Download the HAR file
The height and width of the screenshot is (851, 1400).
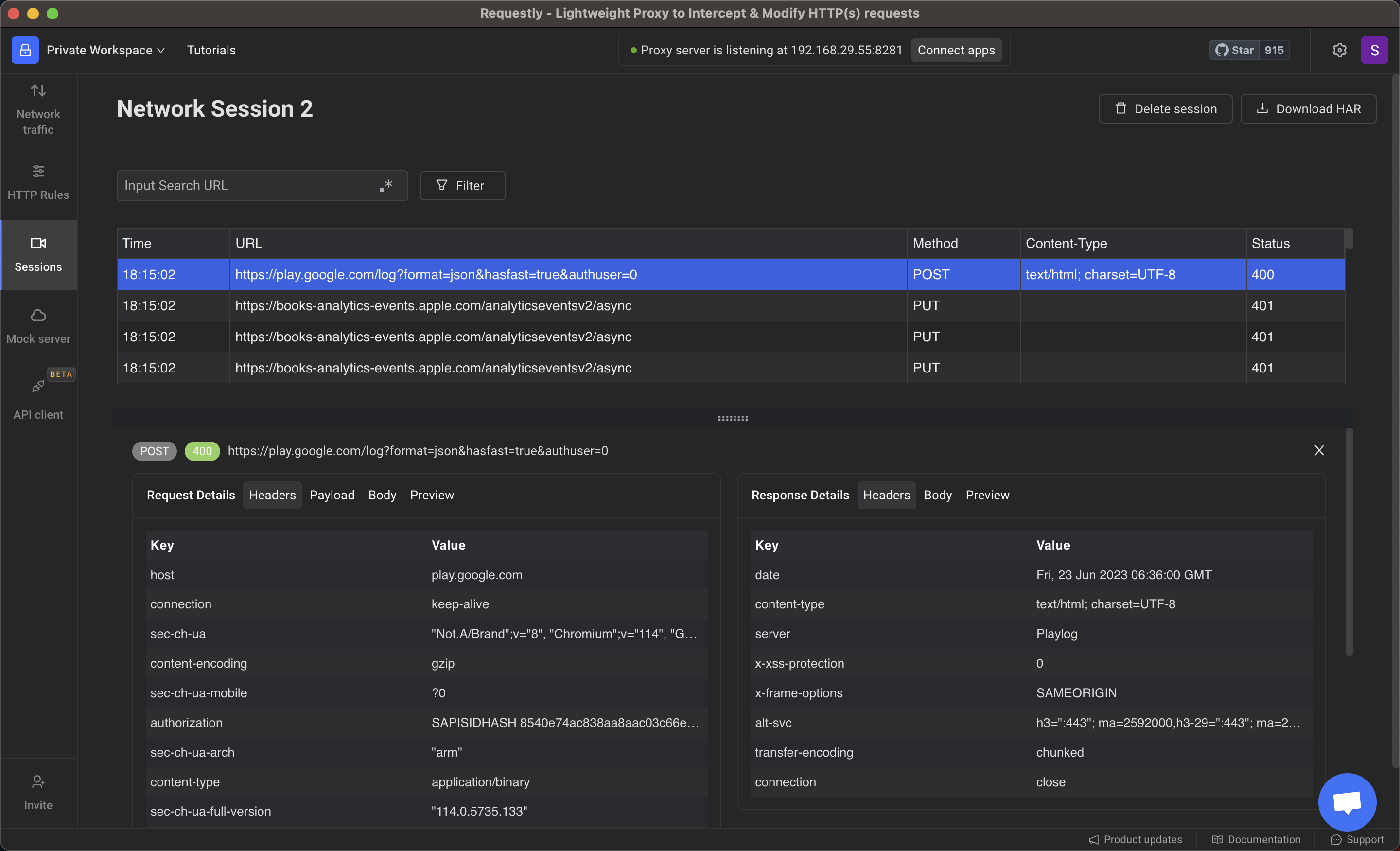coord(1308,108)
